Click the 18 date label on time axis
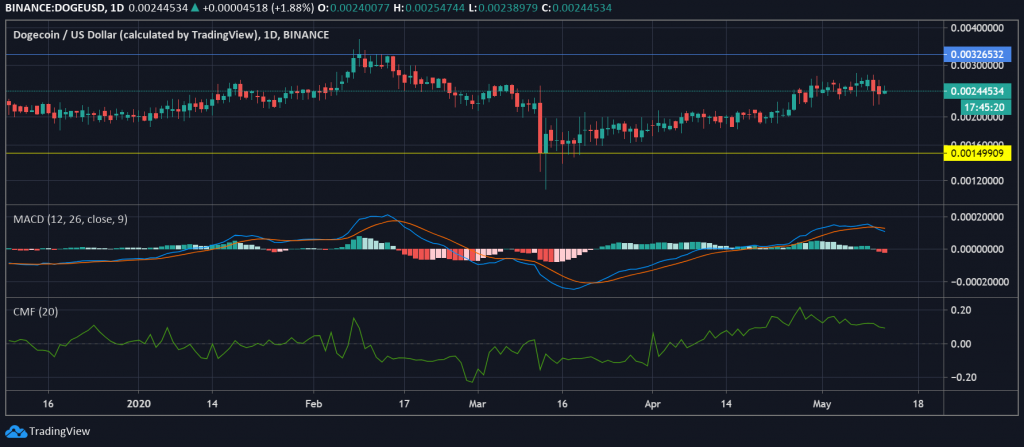This screenshot has height=447, width=1024. (x=918, y=403)
